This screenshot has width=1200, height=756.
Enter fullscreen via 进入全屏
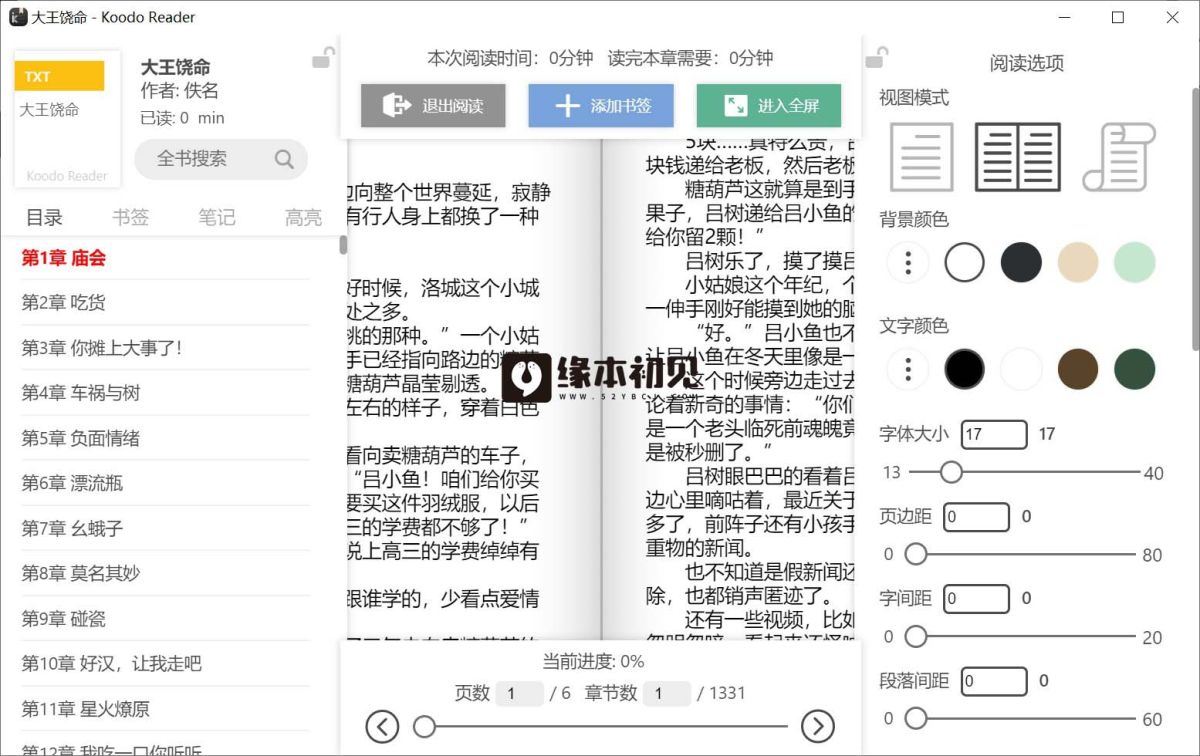pyautogui.click(x=769, y=105)
